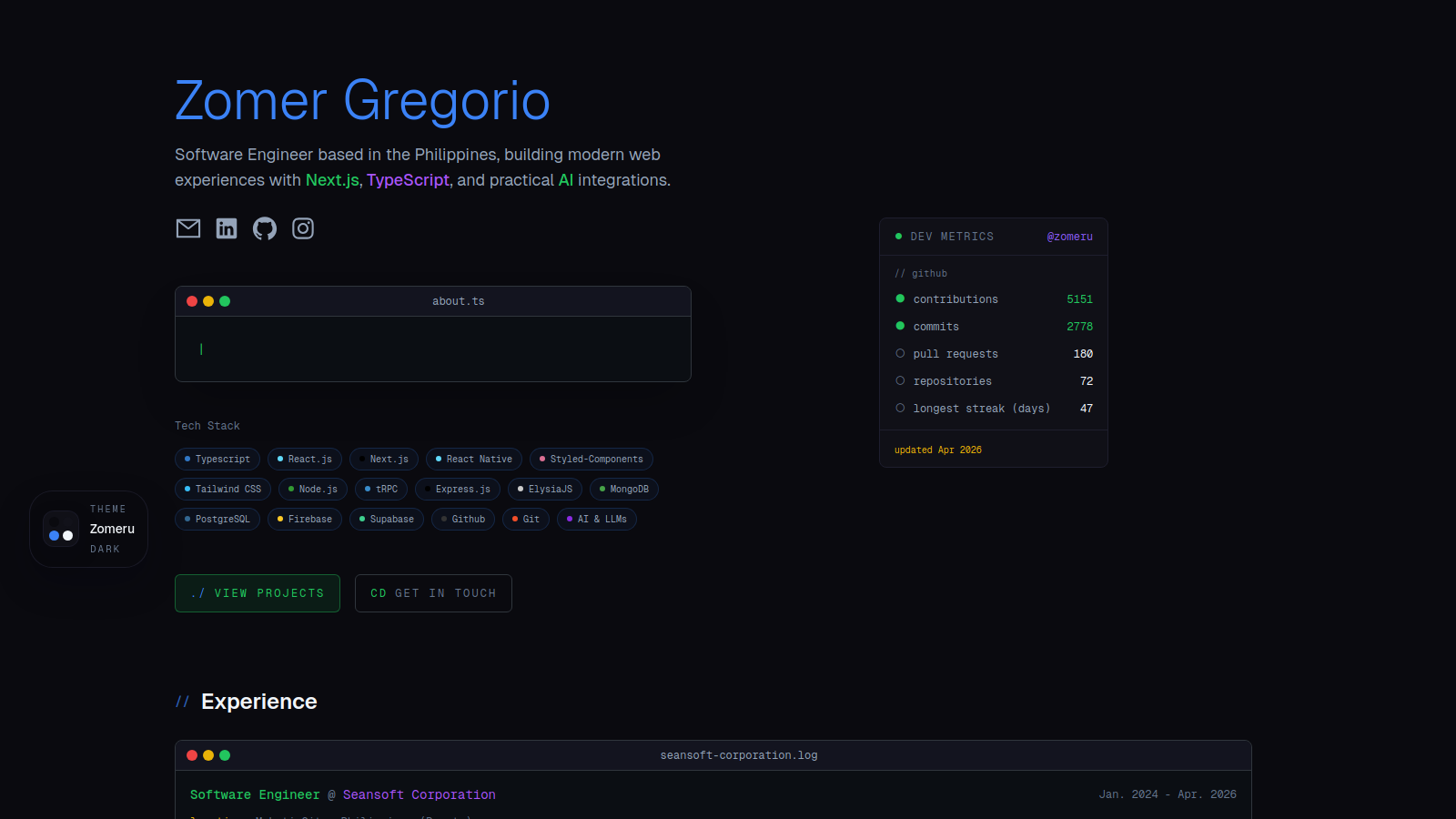Click the View Projects button
Screen dimensions: 1456x819
coord(258,593)
